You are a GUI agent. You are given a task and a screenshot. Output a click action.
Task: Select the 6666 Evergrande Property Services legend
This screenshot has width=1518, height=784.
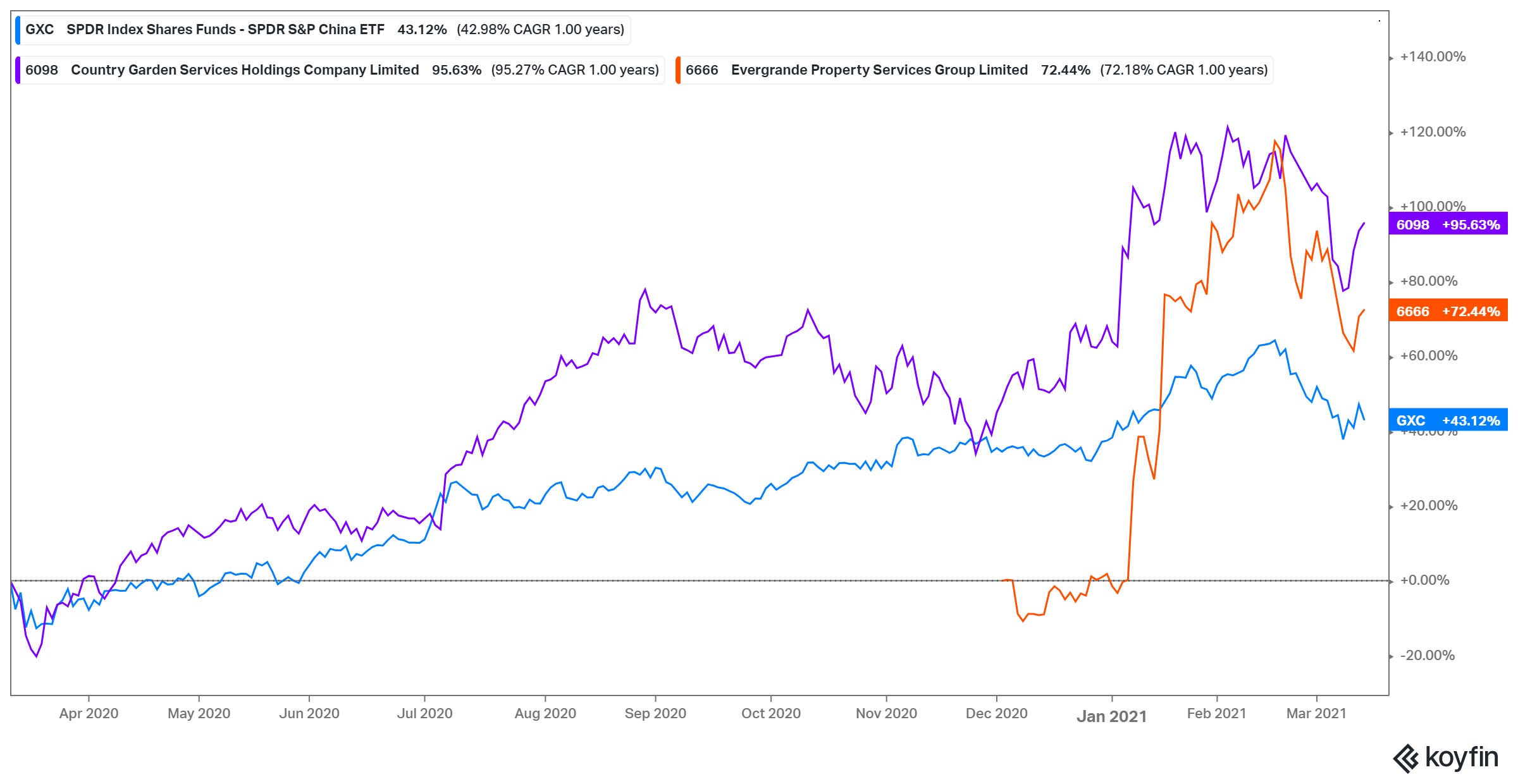tap(974, 70)
